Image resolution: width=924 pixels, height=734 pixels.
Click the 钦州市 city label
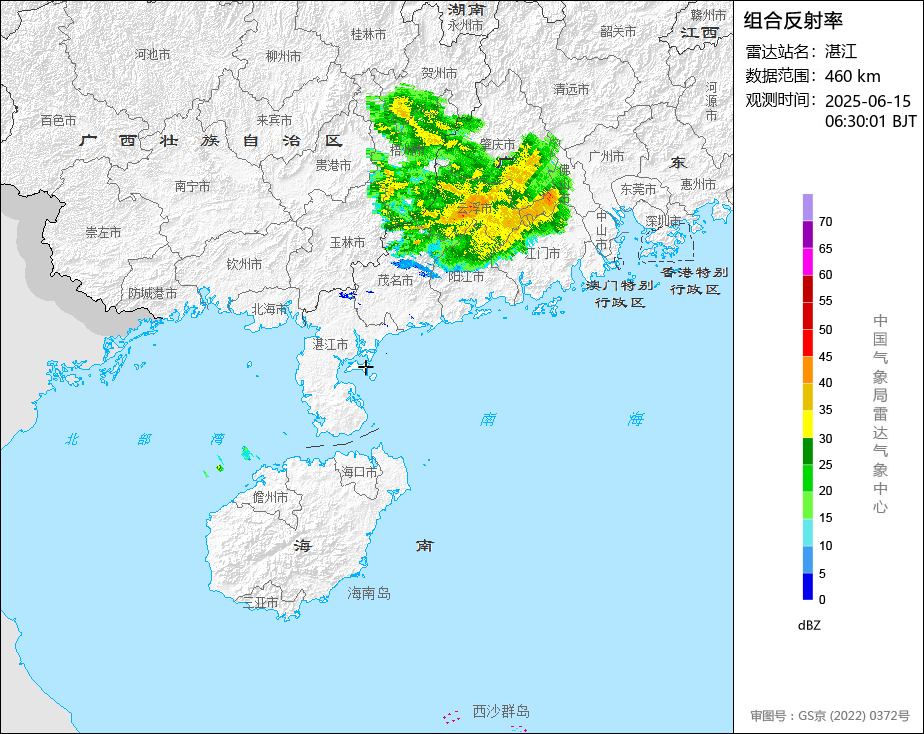pos(244,264)
